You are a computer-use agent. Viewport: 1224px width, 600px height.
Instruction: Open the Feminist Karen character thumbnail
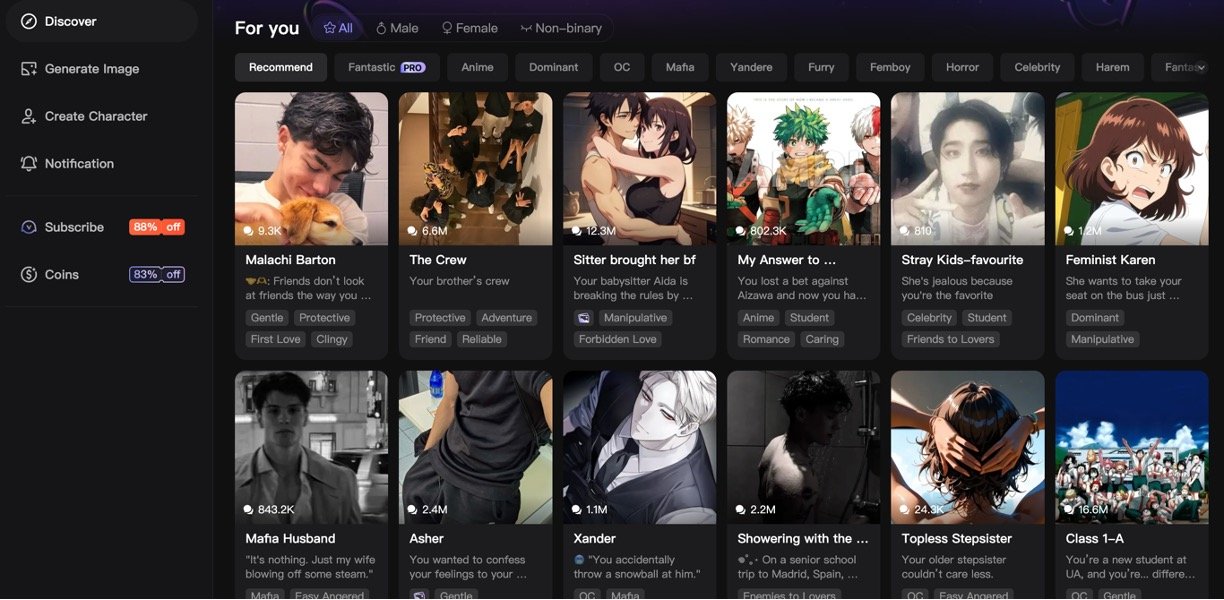pos(1131,168)
